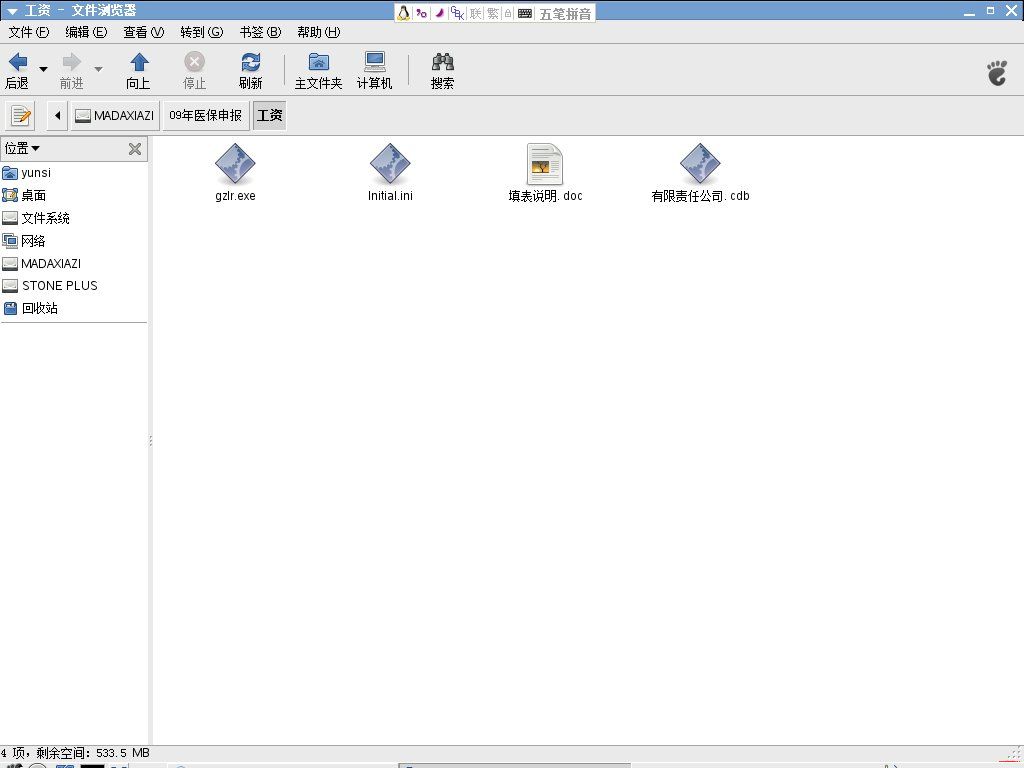
Task: Select MADAXIAZI path bar button
Action: [115, 116]
